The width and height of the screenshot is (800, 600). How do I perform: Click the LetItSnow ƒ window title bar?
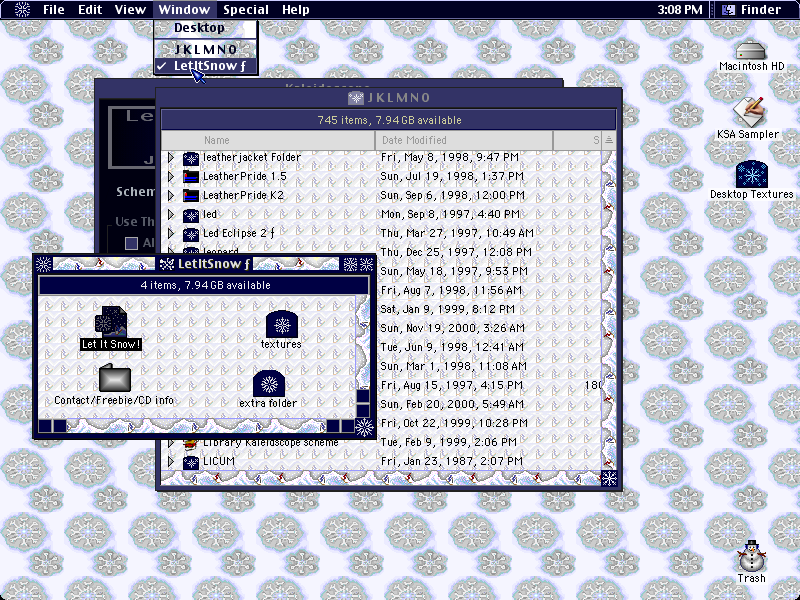205,264
